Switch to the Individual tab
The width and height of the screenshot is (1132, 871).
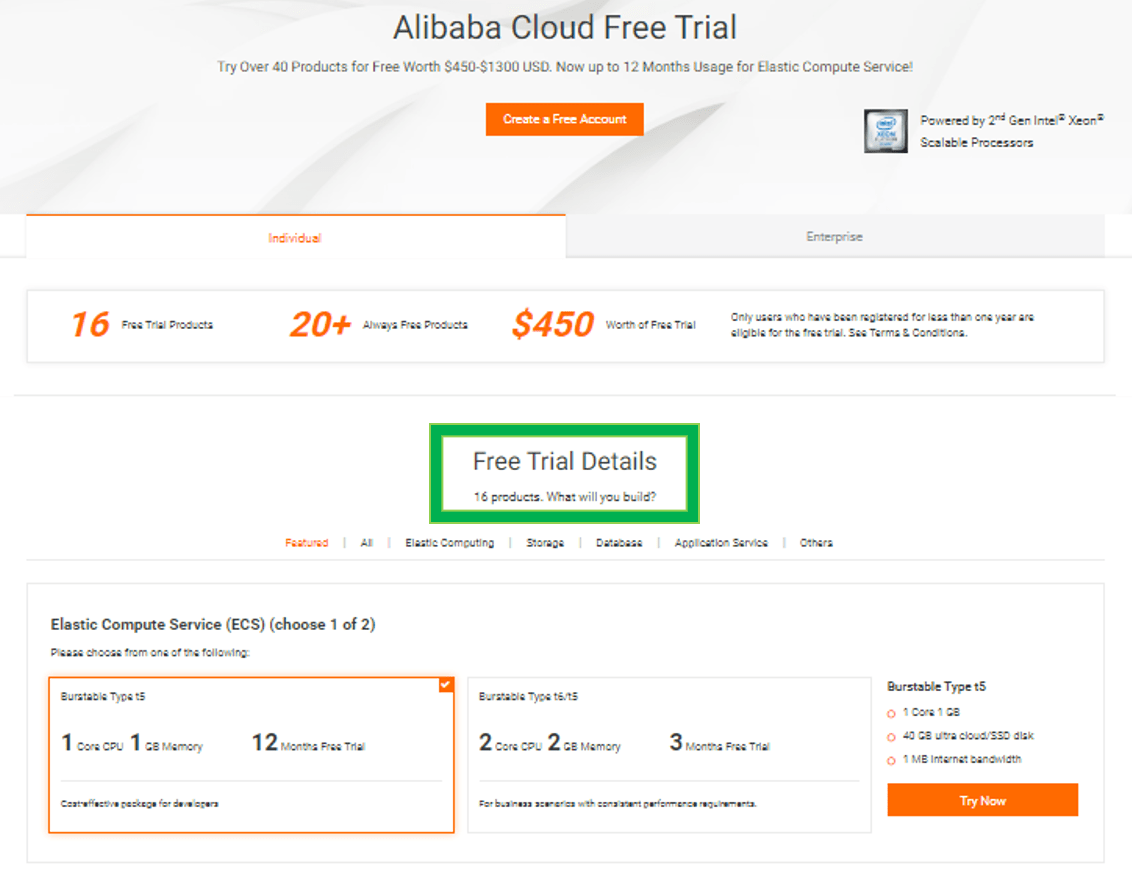[x=294, y=237]
